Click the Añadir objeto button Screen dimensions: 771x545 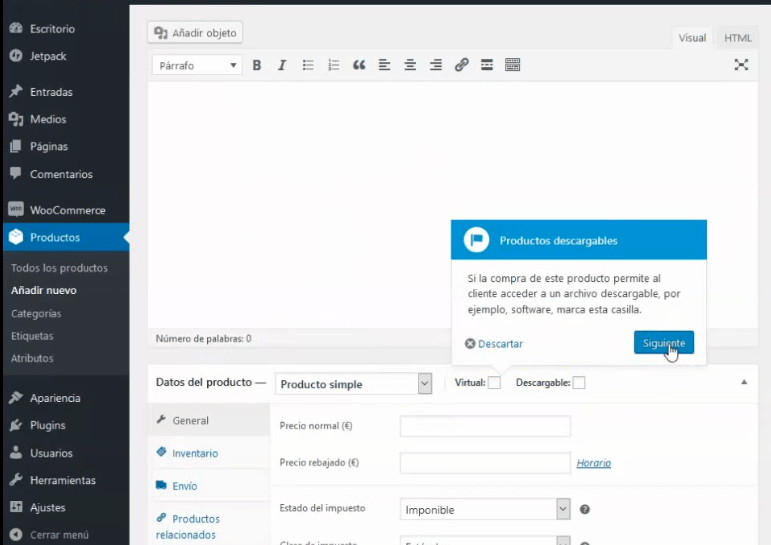tap(195, 32)
